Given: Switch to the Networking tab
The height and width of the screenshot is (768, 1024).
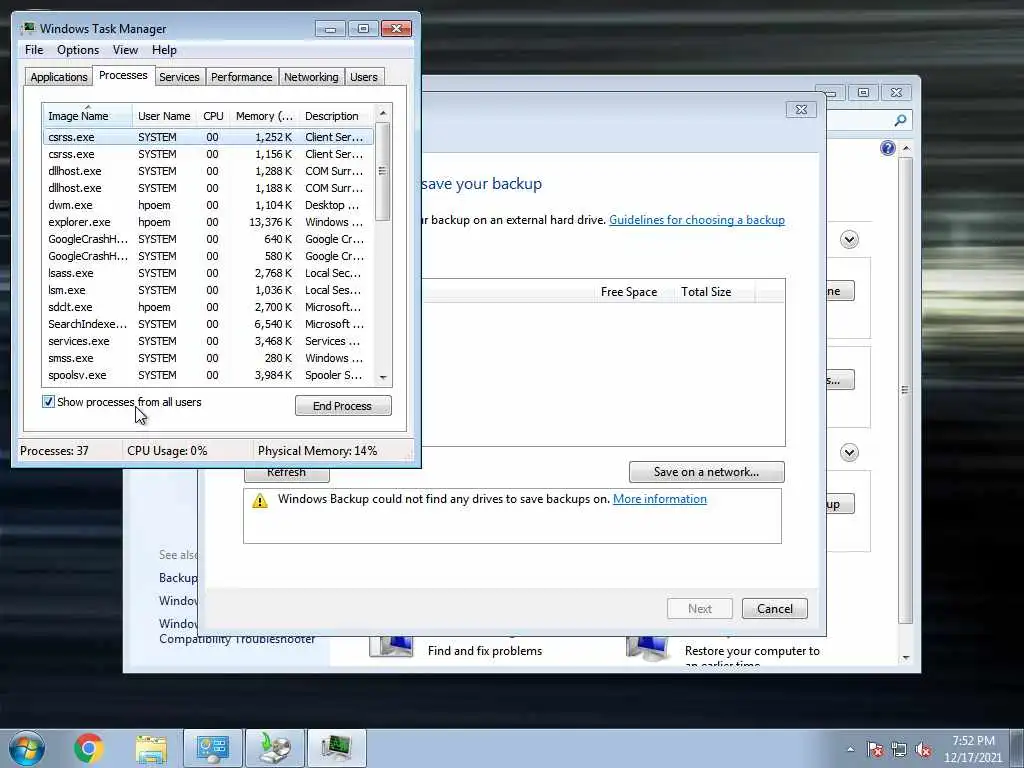Looking at the screenshot, I should coord(311,77).
